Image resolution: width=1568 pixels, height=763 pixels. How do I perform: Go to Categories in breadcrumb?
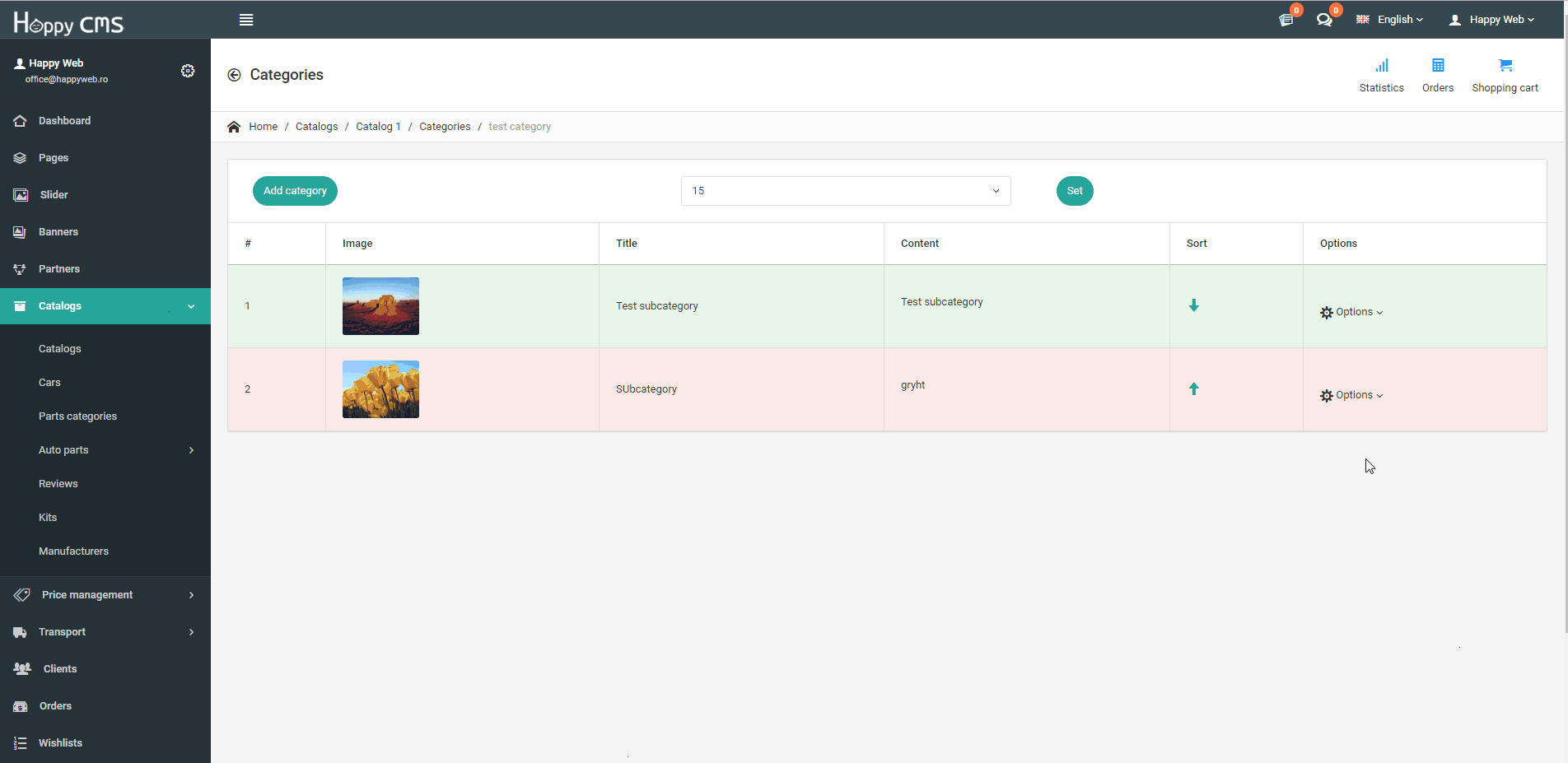(x=445, y=127)
